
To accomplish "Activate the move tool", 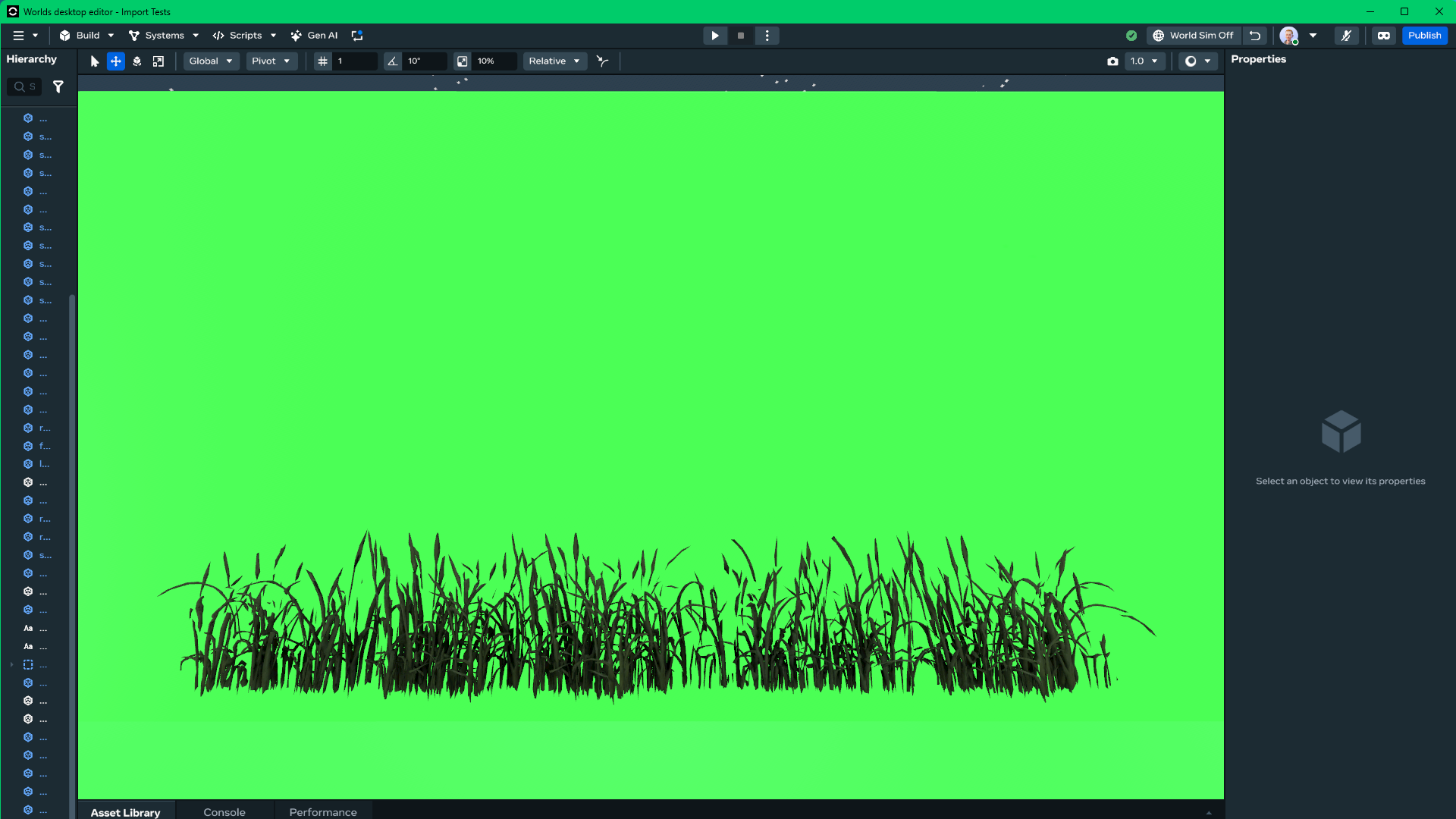I will (x=116, y=61).
